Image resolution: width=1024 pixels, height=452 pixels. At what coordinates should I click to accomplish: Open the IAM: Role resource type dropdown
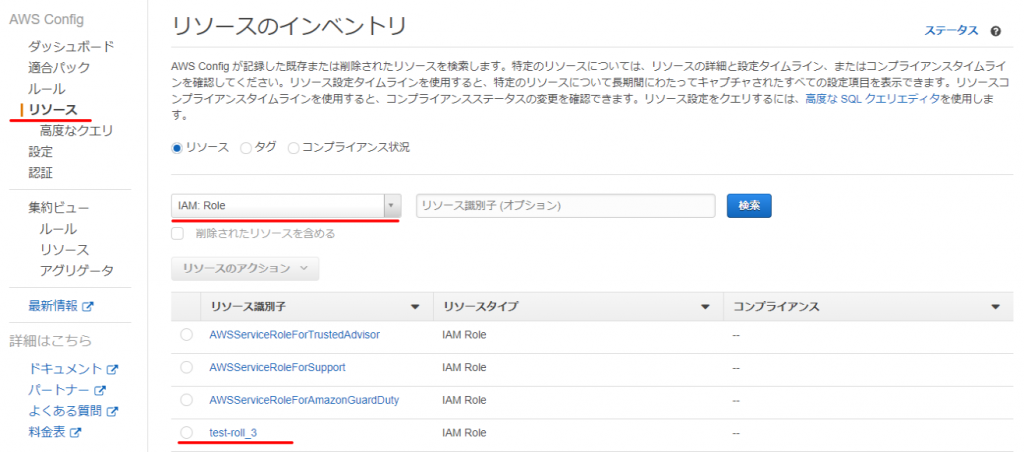click(x=285, y=206)
